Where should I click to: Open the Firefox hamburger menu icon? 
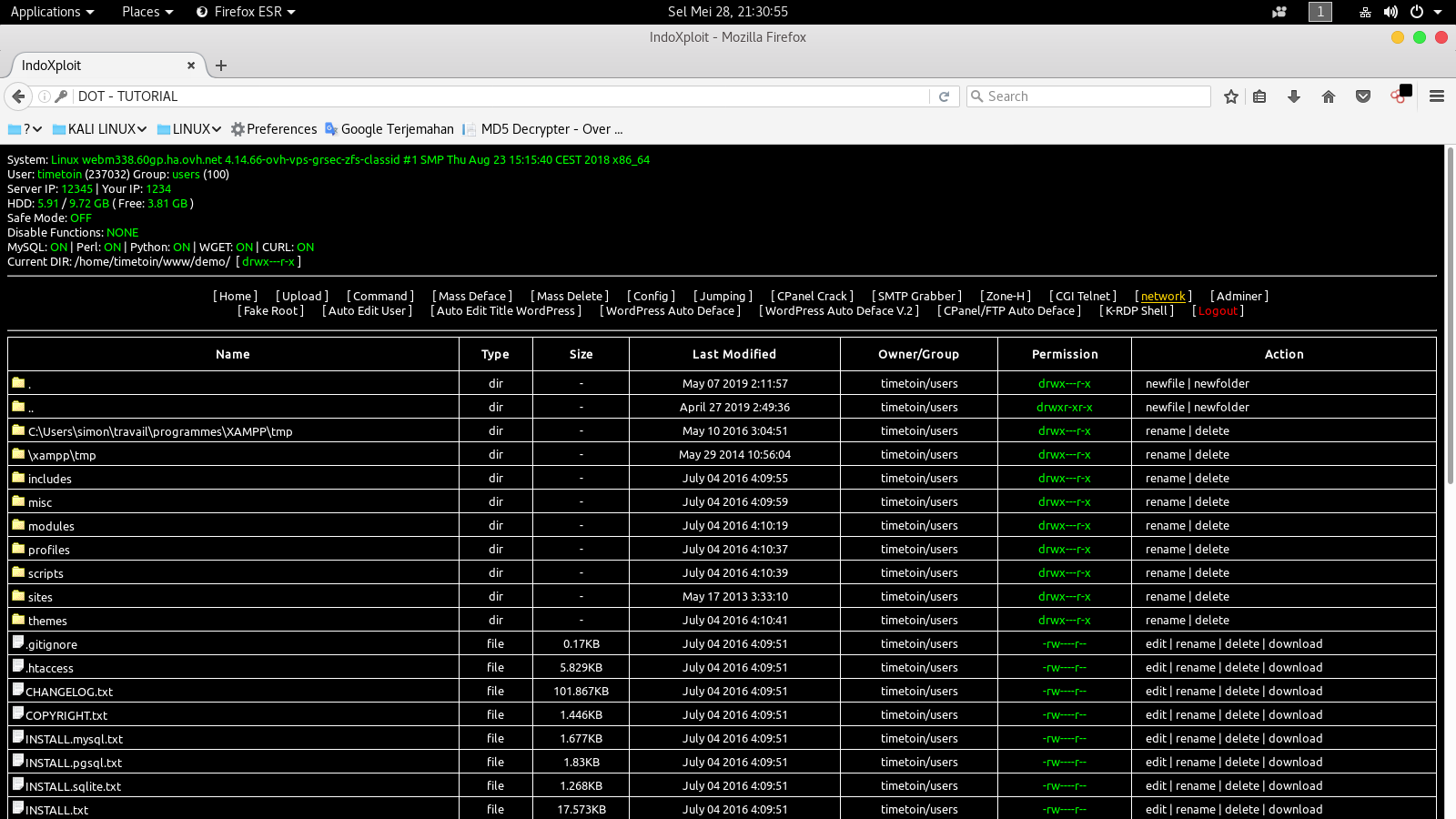(1437, 96)
